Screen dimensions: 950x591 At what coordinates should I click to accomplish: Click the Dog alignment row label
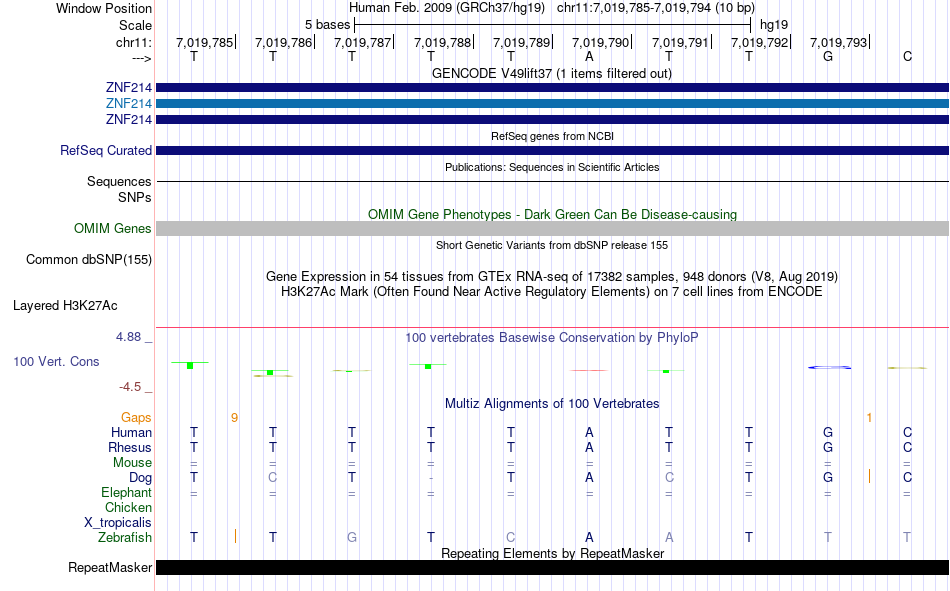pyautogui.click(x=140, y=478)
